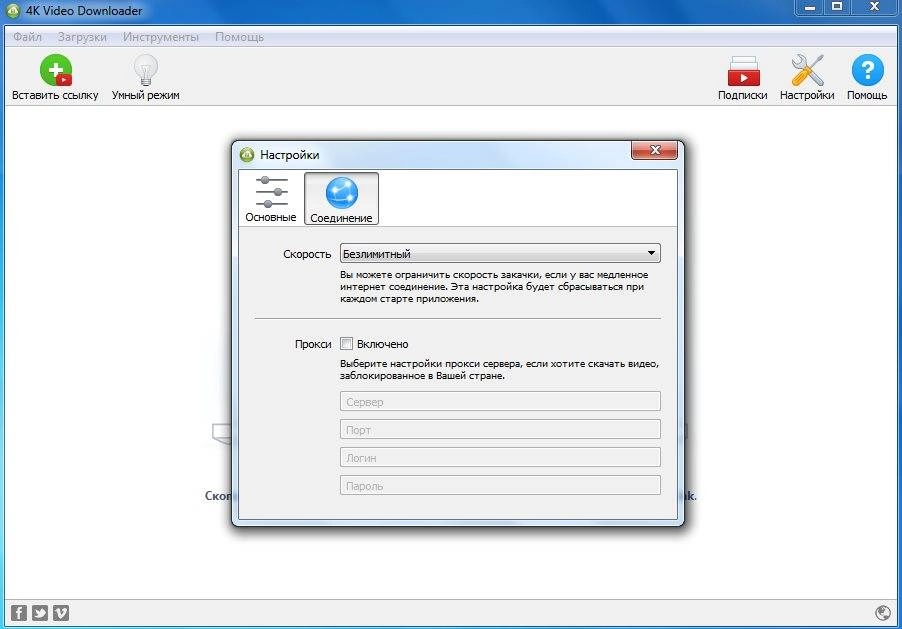Tick the Прокси Включено checkbox

(x=346, y=344)
